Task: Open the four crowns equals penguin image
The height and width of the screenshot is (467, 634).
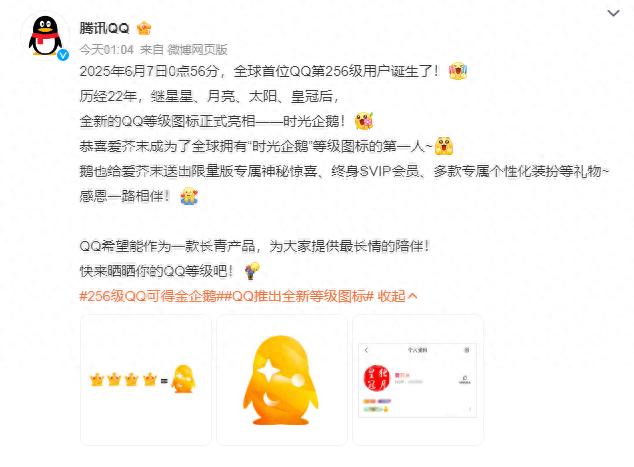Action: (146, 380)
